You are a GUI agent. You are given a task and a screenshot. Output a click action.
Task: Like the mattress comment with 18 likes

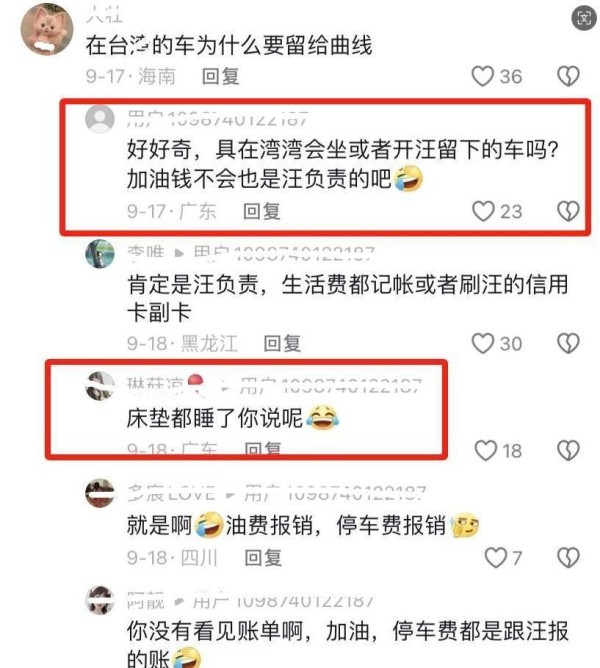tap(486, 450)
